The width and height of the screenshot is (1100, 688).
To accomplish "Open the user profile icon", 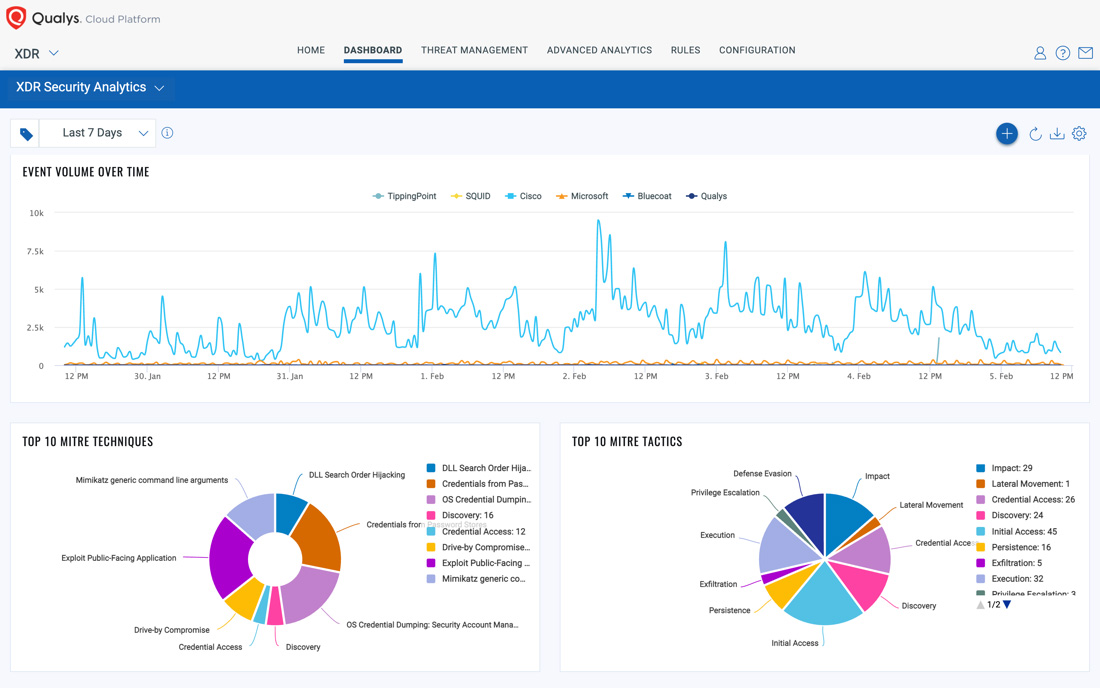I will pos(1040,53).
